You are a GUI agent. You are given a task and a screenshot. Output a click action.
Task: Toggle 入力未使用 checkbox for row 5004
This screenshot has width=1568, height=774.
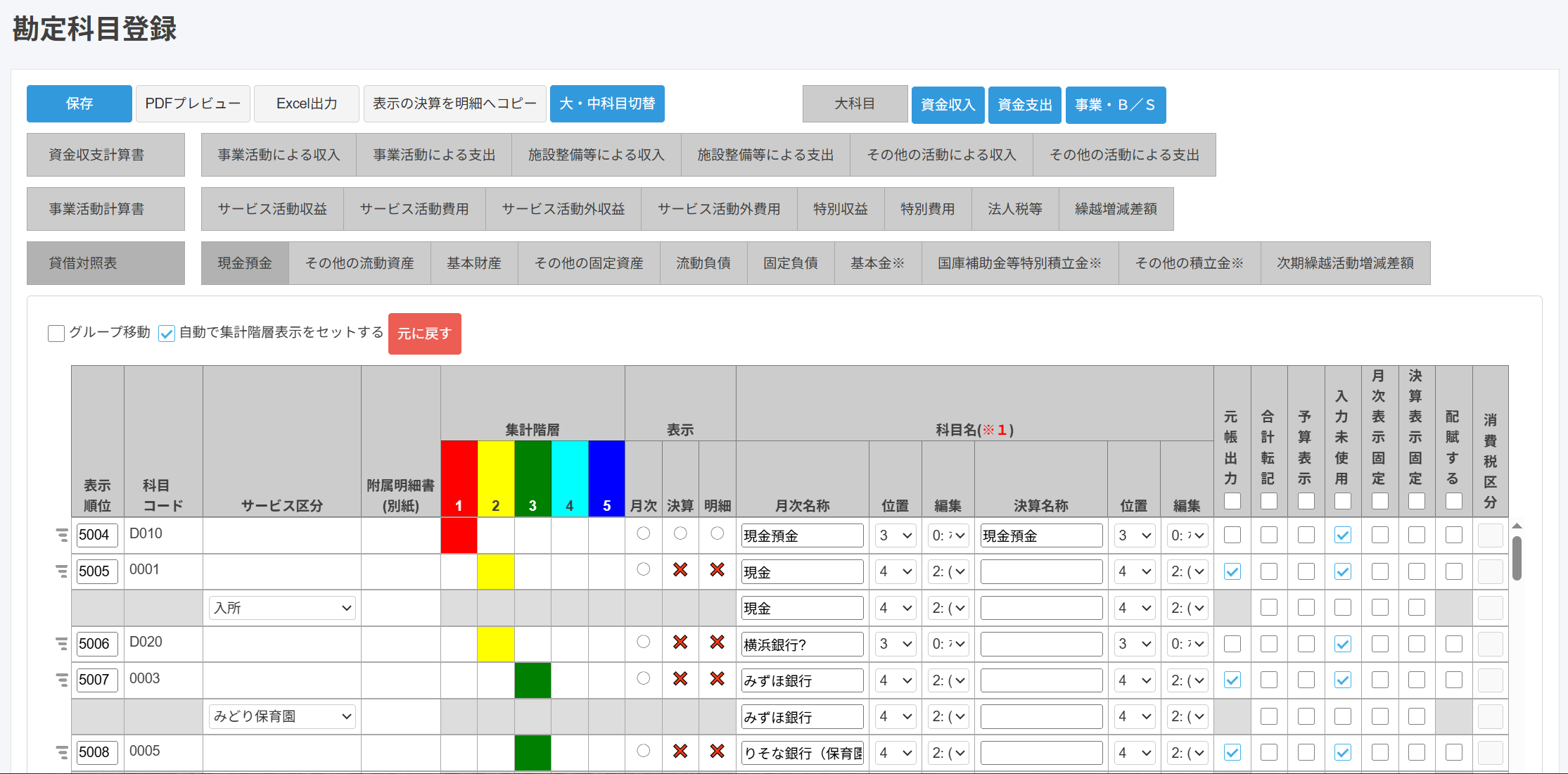point(1343,535)
